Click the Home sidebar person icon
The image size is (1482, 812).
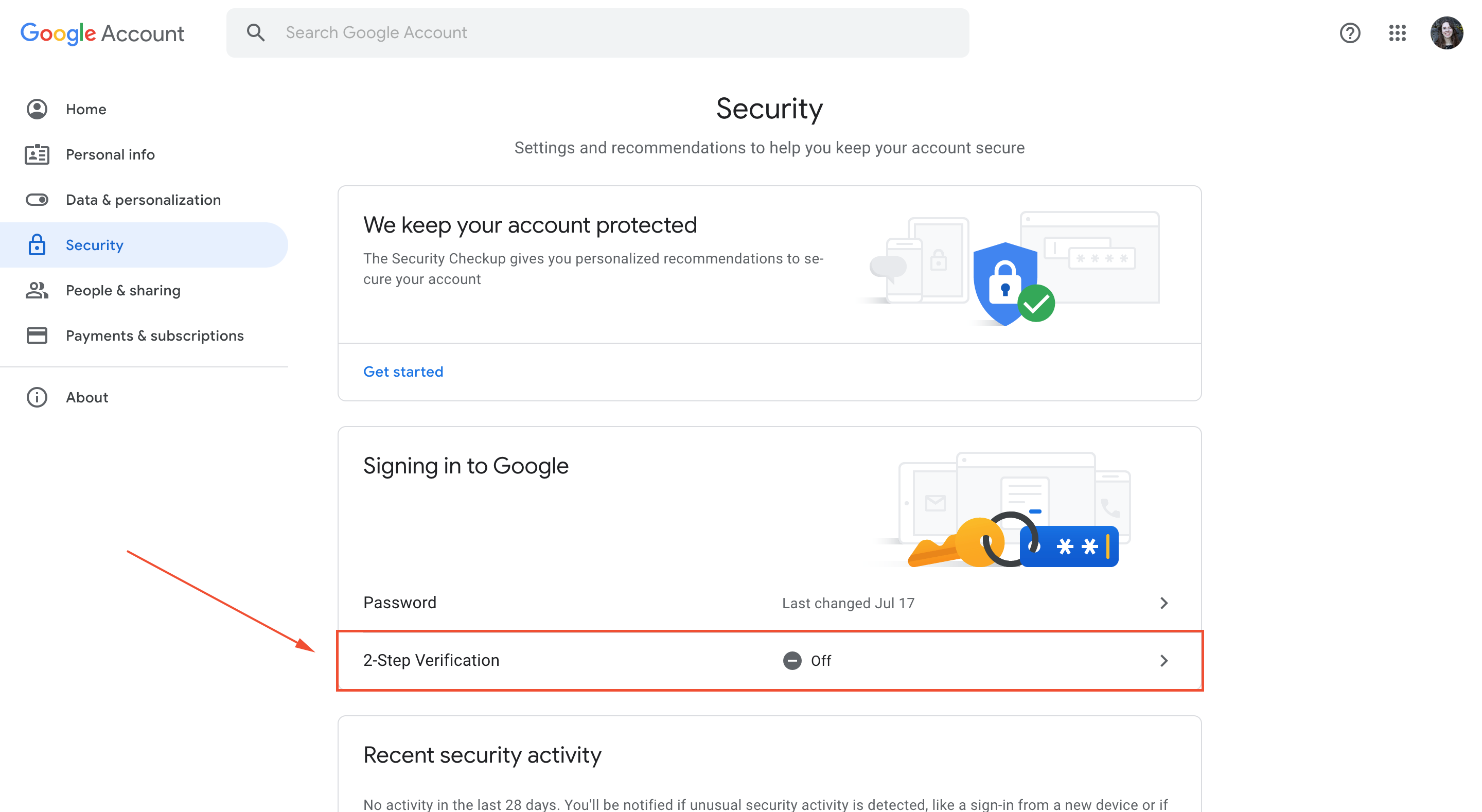(x=37, y=109)
